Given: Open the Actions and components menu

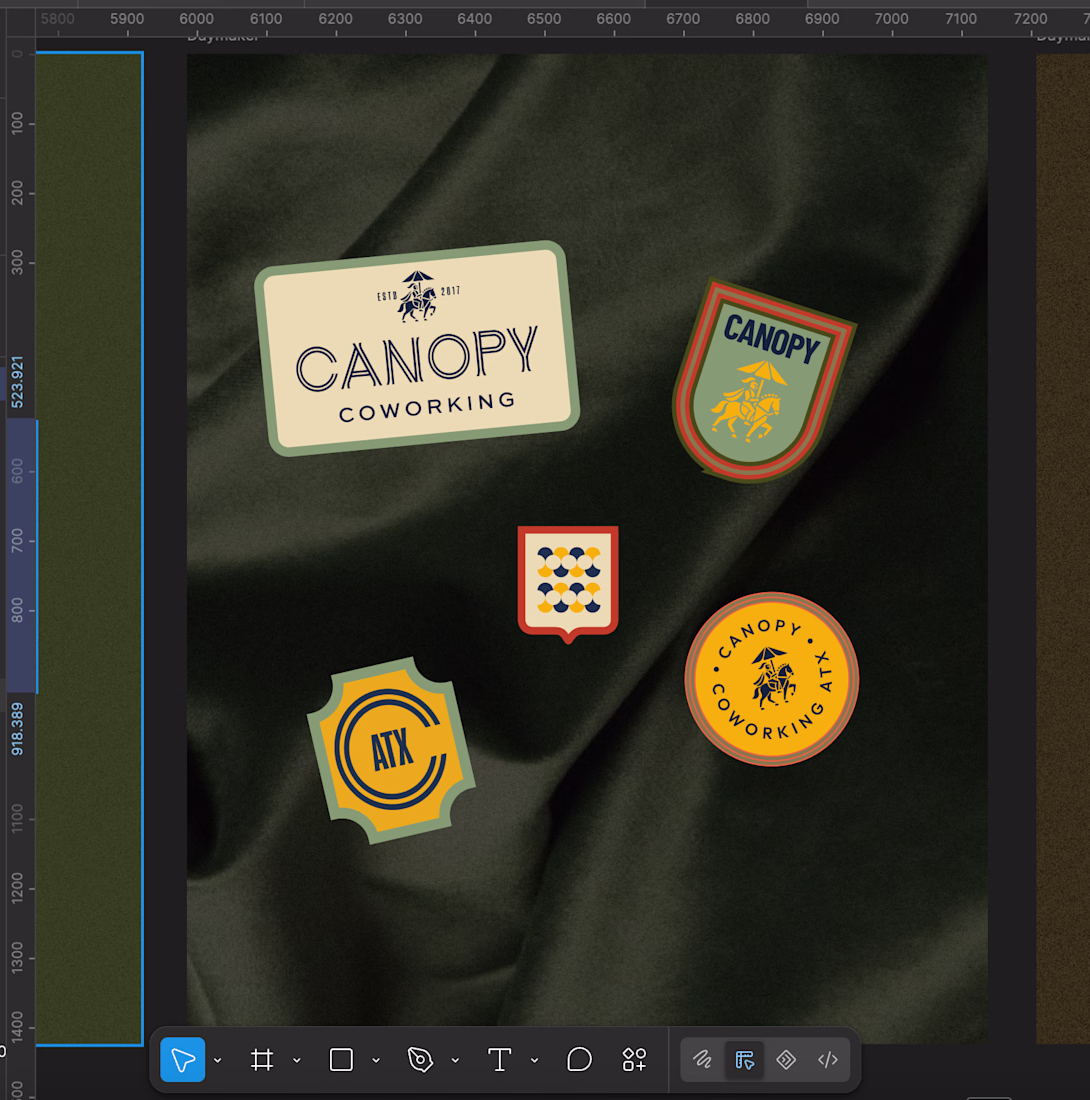Looking at the screenshot, I should point(634,1059).
